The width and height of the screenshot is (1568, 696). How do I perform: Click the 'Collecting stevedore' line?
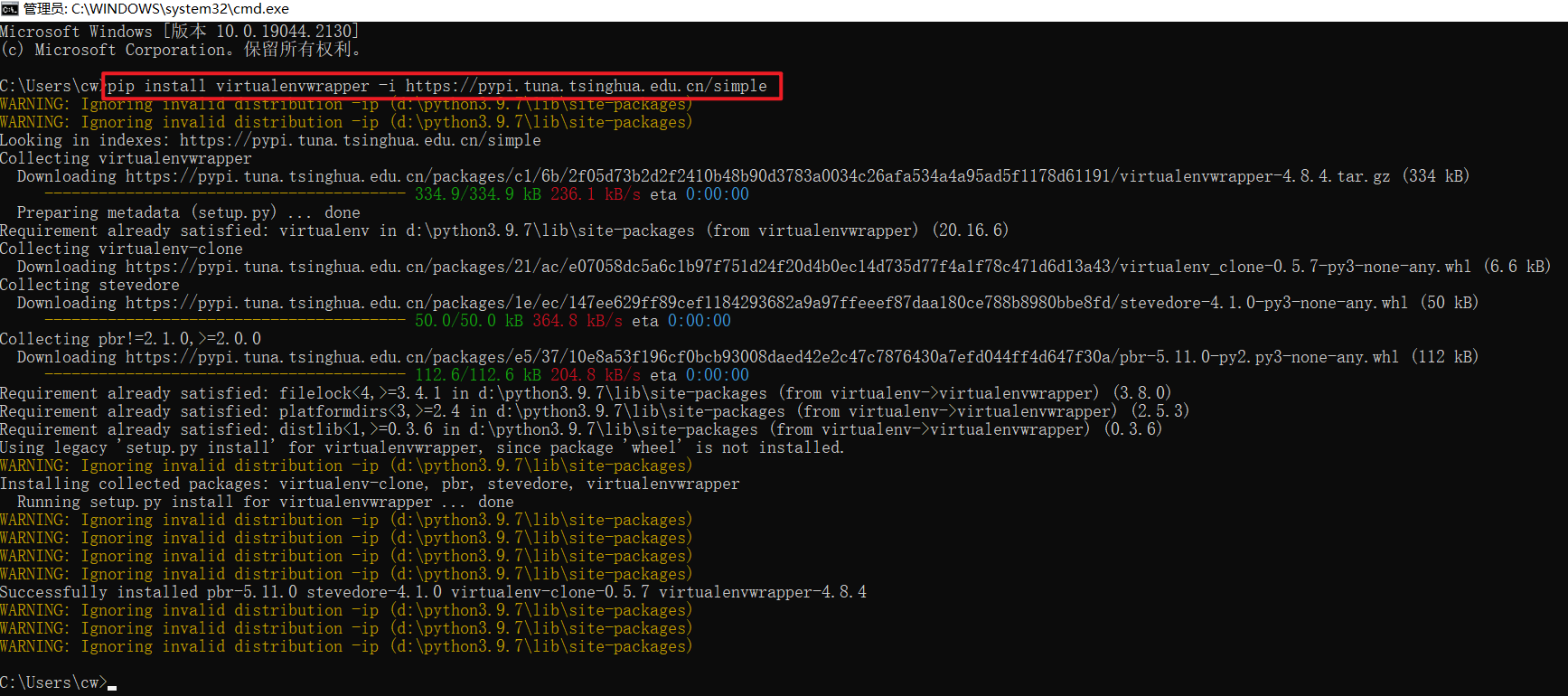point(89,285)
